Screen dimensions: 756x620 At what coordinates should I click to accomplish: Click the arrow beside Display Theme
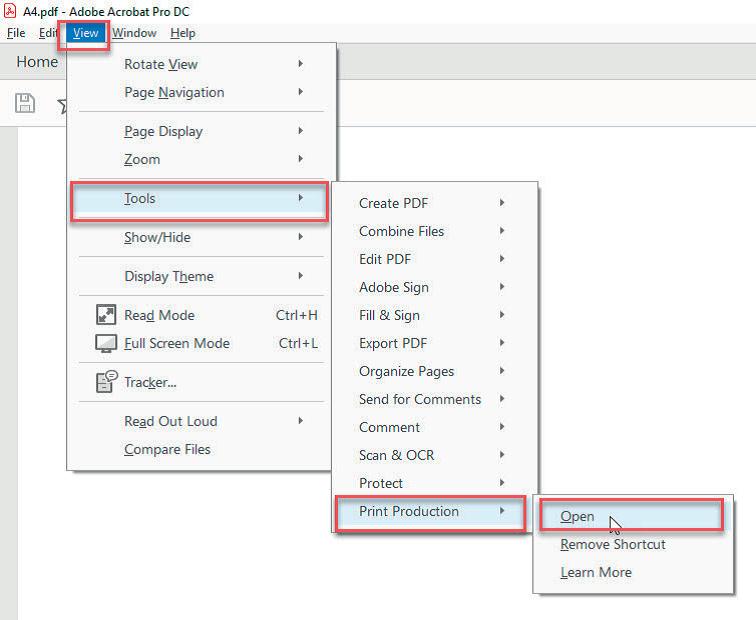[300, 276]
